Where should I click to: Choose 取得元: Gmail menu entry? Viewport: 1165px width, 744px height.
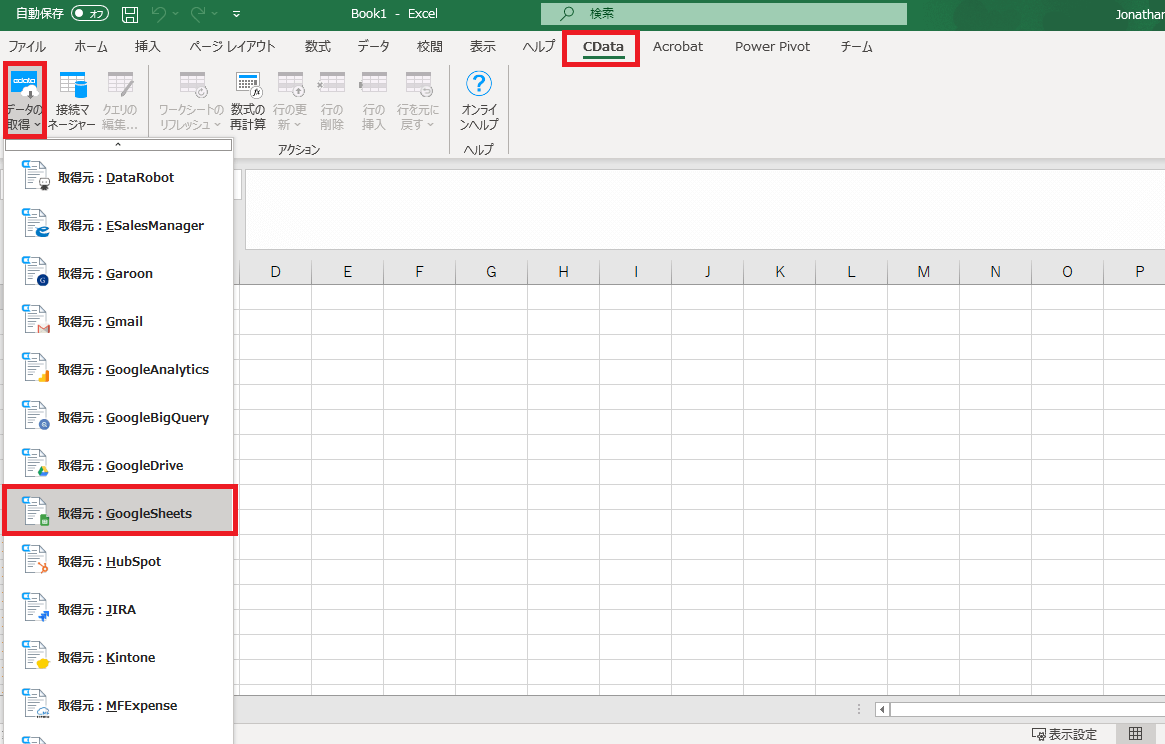click(119, 321)
